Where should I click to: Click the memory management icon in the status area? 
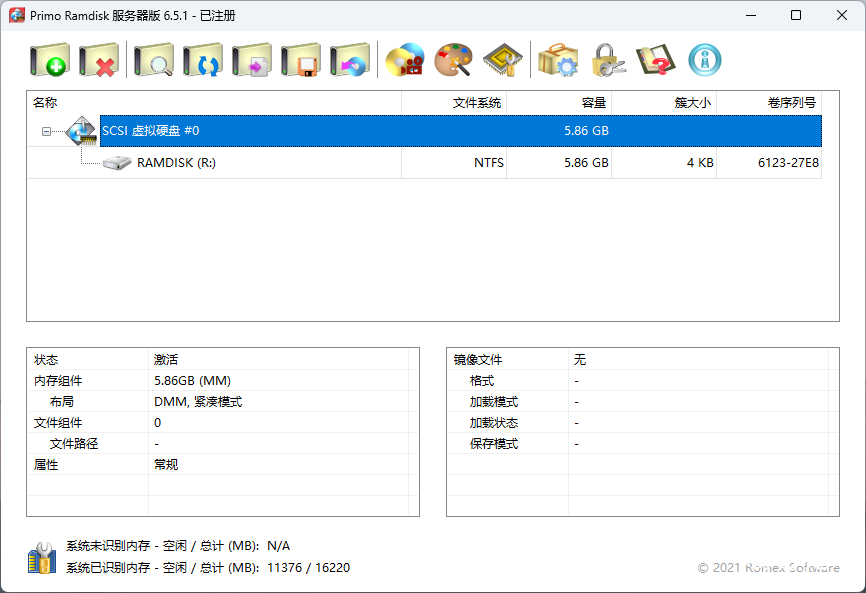(x=42, y=557)
